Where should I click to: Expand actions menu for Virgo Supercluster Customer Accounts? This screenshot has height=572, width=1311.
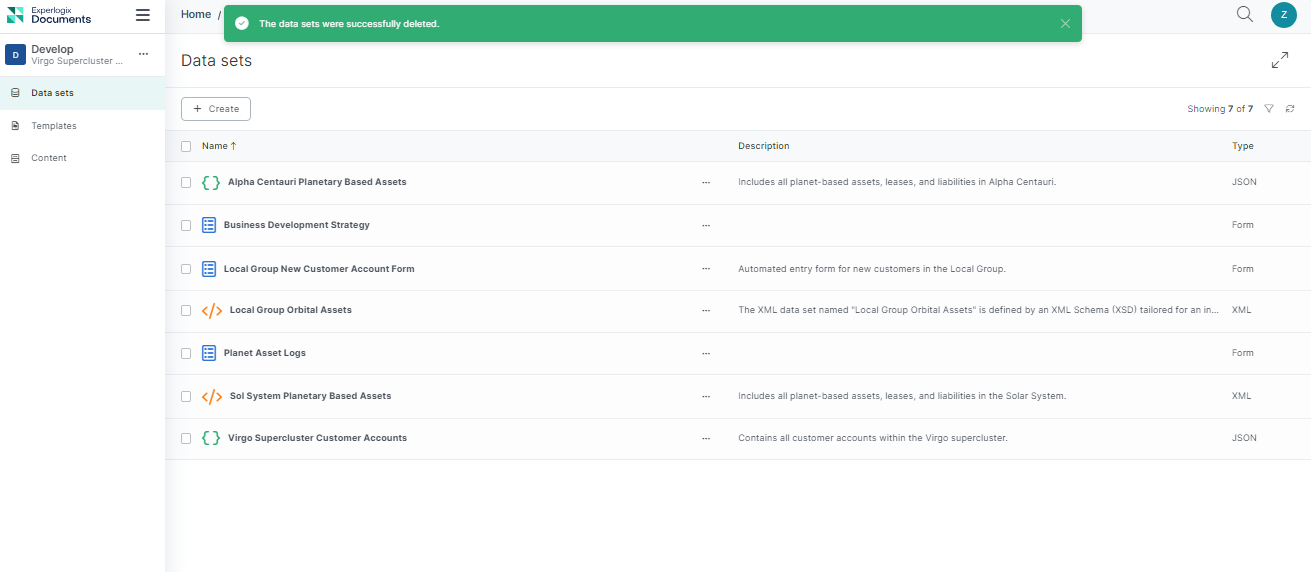click(706, 439)
